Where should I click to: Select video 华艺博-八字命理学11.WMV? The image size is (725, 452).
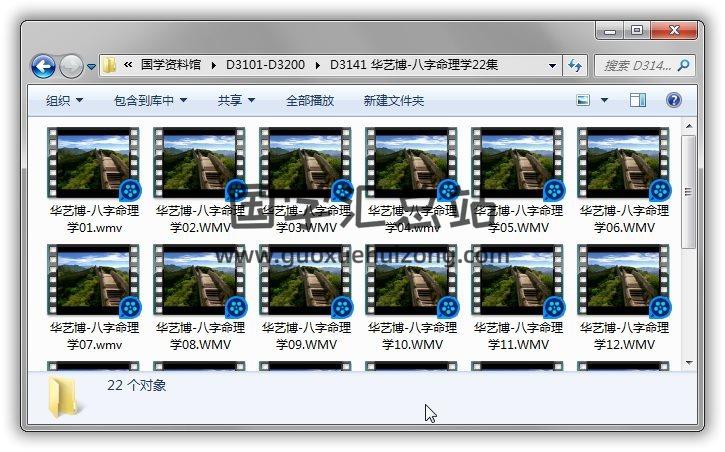(x=518, y=298)
